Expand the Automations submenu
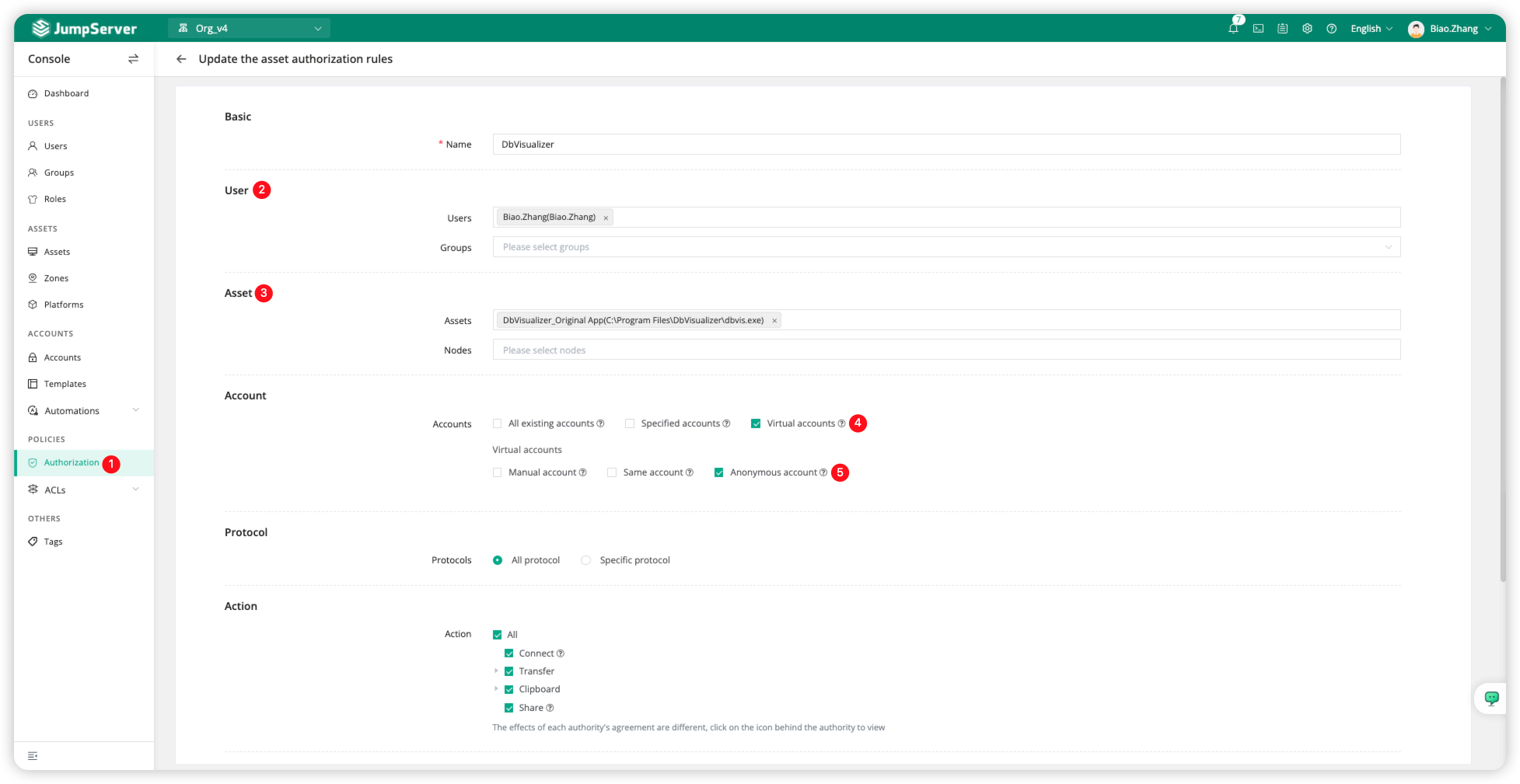Screen dimensions: 1520x784 [136, 410]
